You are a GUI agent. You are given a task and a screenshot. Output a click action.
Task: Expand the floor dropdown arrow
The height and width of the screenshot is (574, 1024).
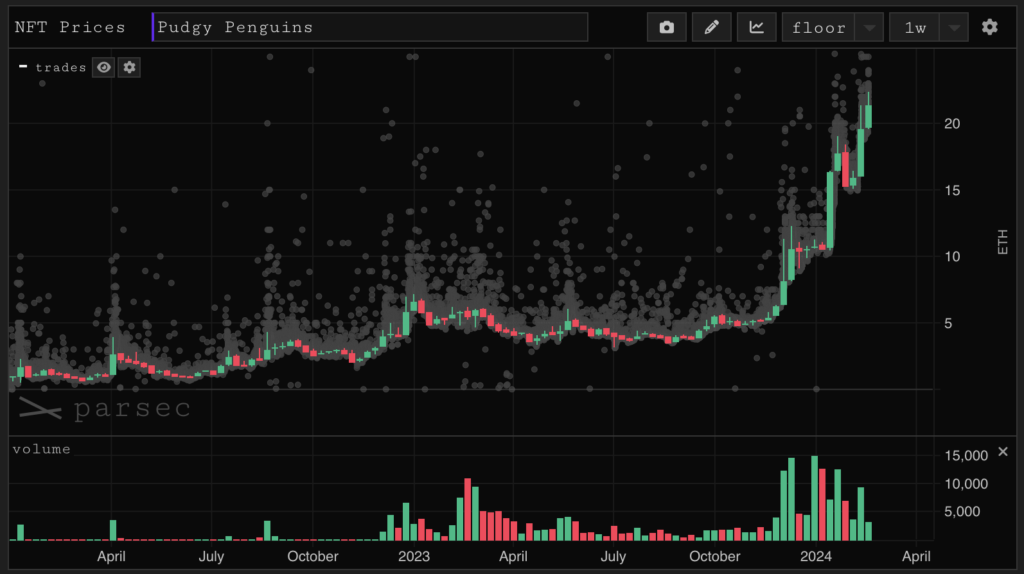click(x=869, y=27)
